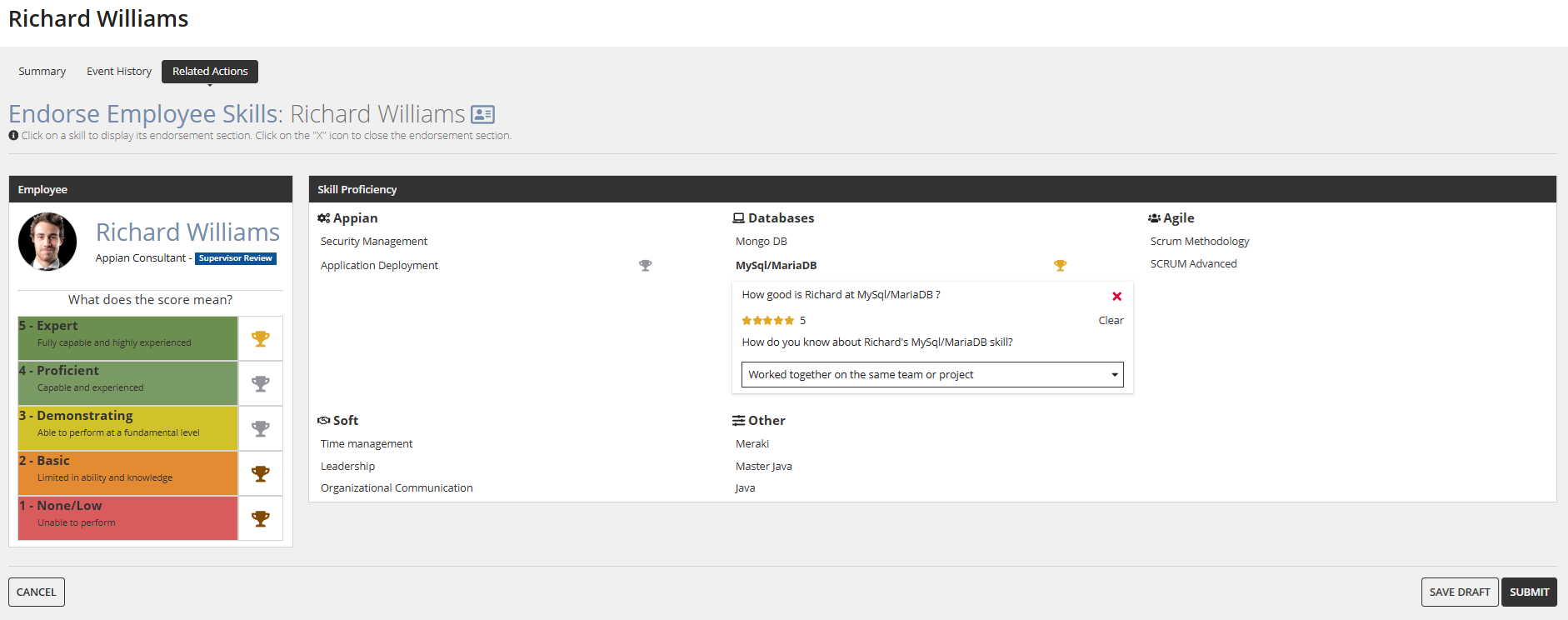This screenshot has height=620, width=1568.
Task: Open the employee card icon beside Richard Williams heading
Action: pos(483,114)
